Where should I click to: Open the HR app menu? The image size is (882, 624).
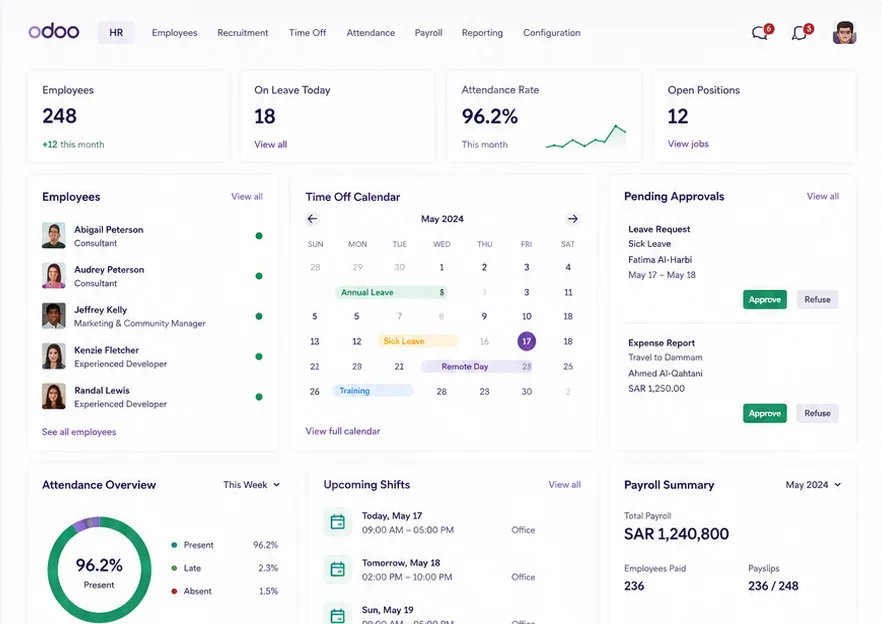point(116,33)
